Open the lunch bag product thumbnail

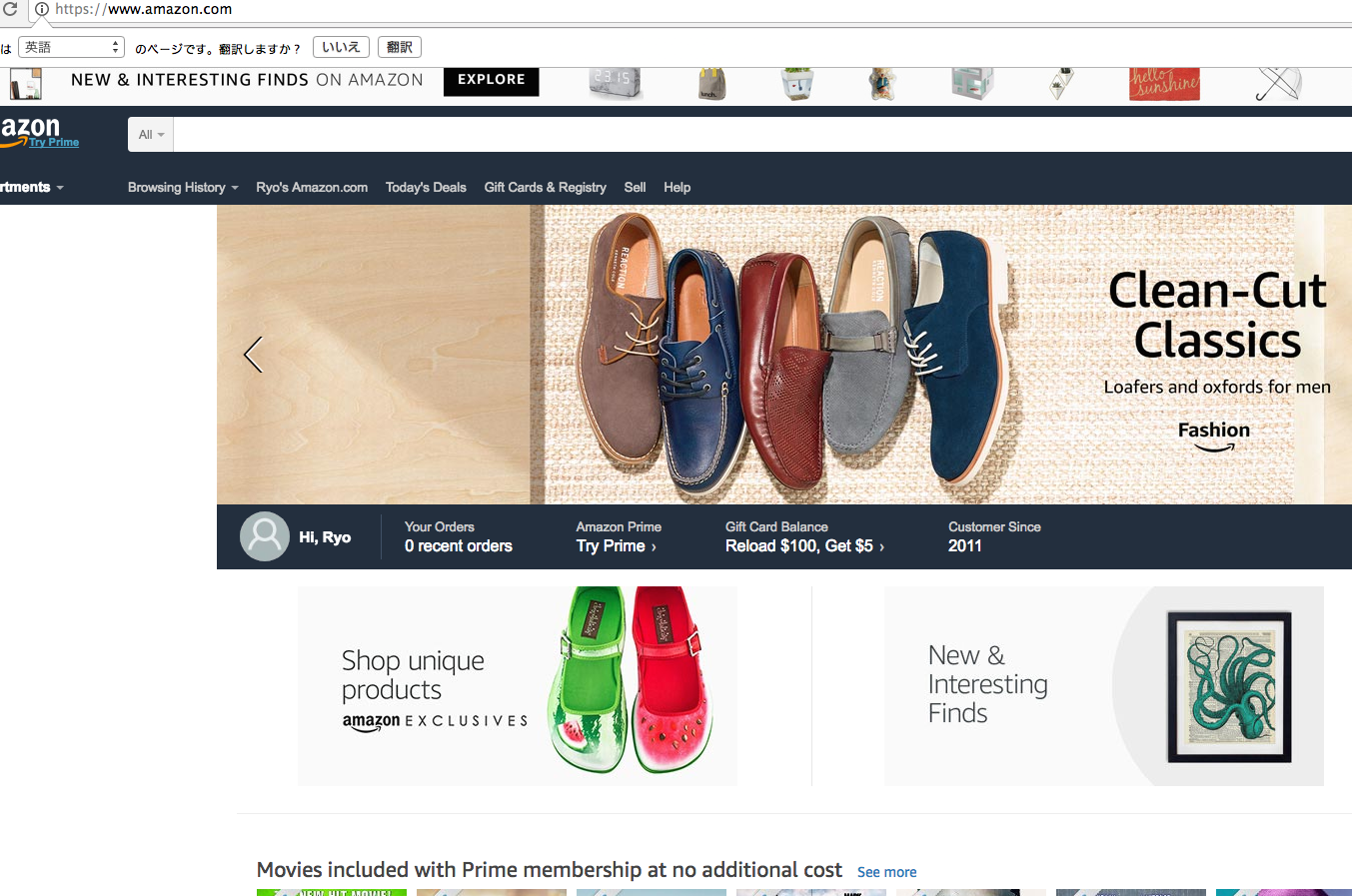tap(711, 84)
